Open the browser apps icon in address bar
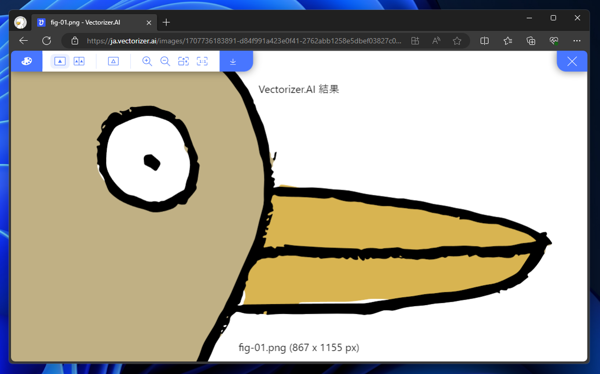 coord(415,41)
